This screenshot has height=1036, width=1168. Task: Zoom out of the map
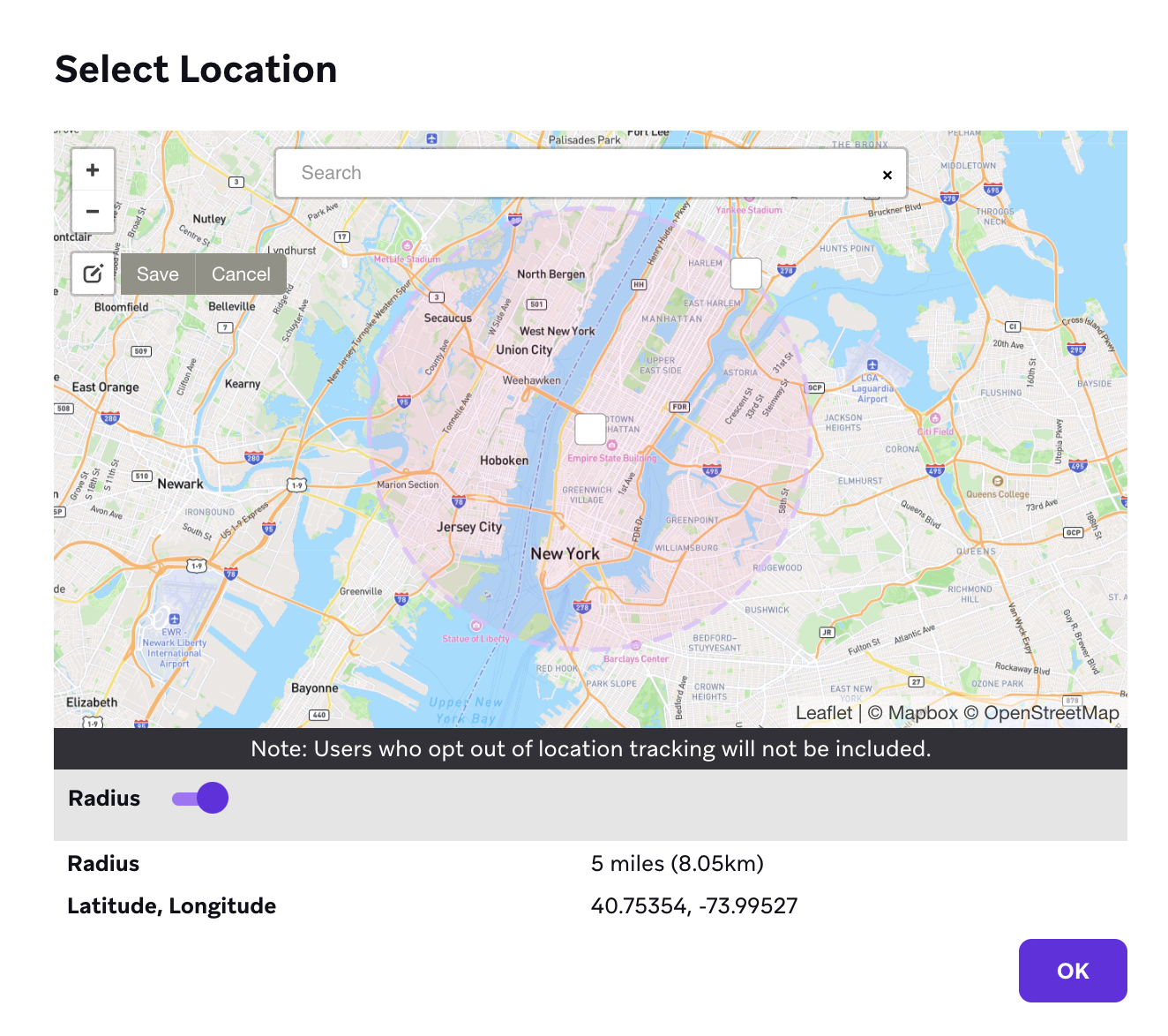93,212
